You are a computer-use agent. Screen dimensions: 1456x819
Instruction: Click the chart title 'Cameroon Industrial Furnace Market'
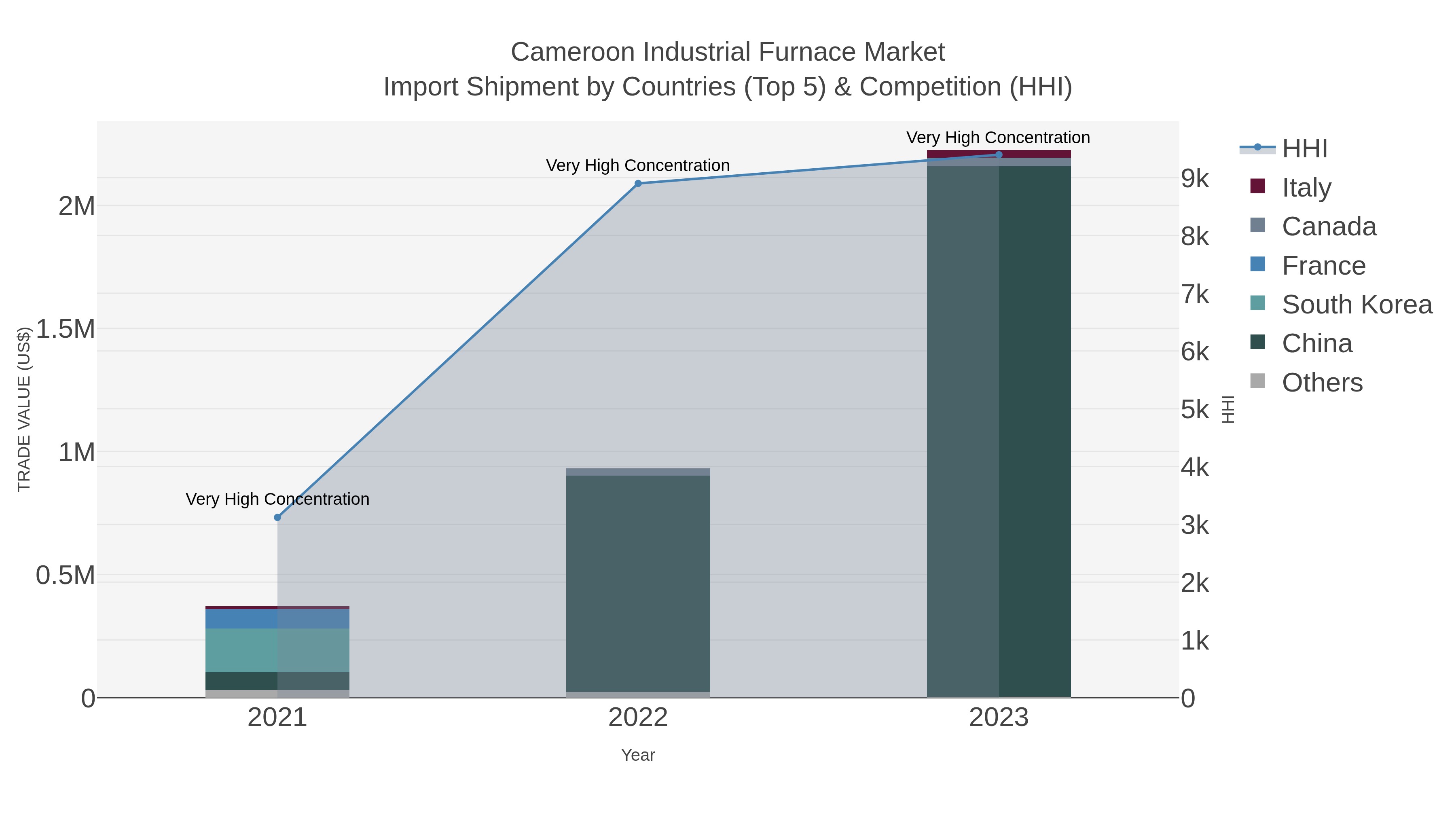tap(728, 52)
